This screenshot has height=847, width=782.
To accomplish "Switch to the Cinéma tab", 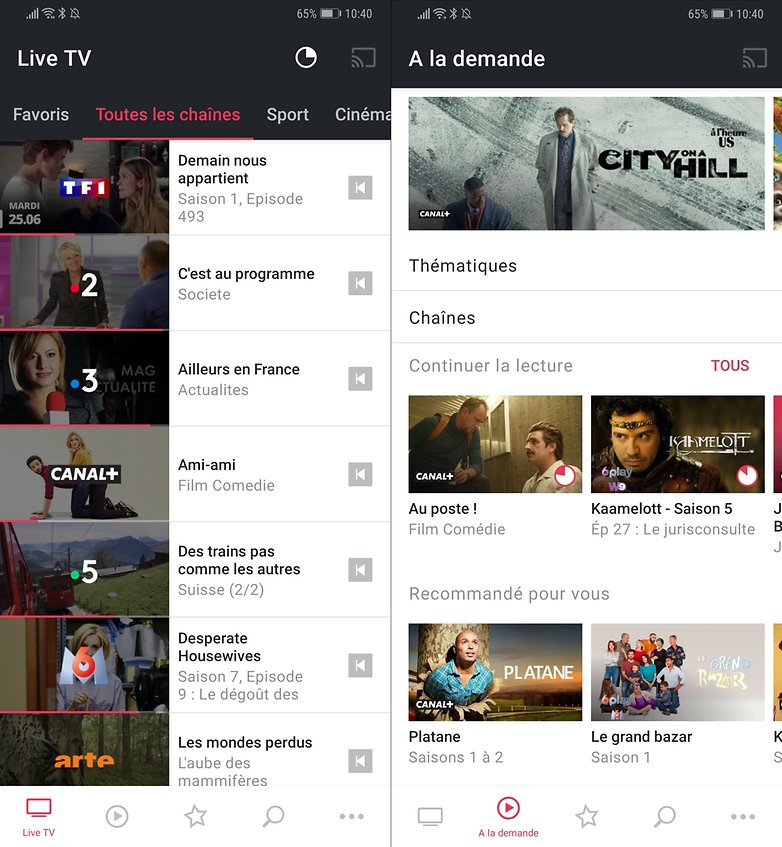I will click(x=362, y=115).
